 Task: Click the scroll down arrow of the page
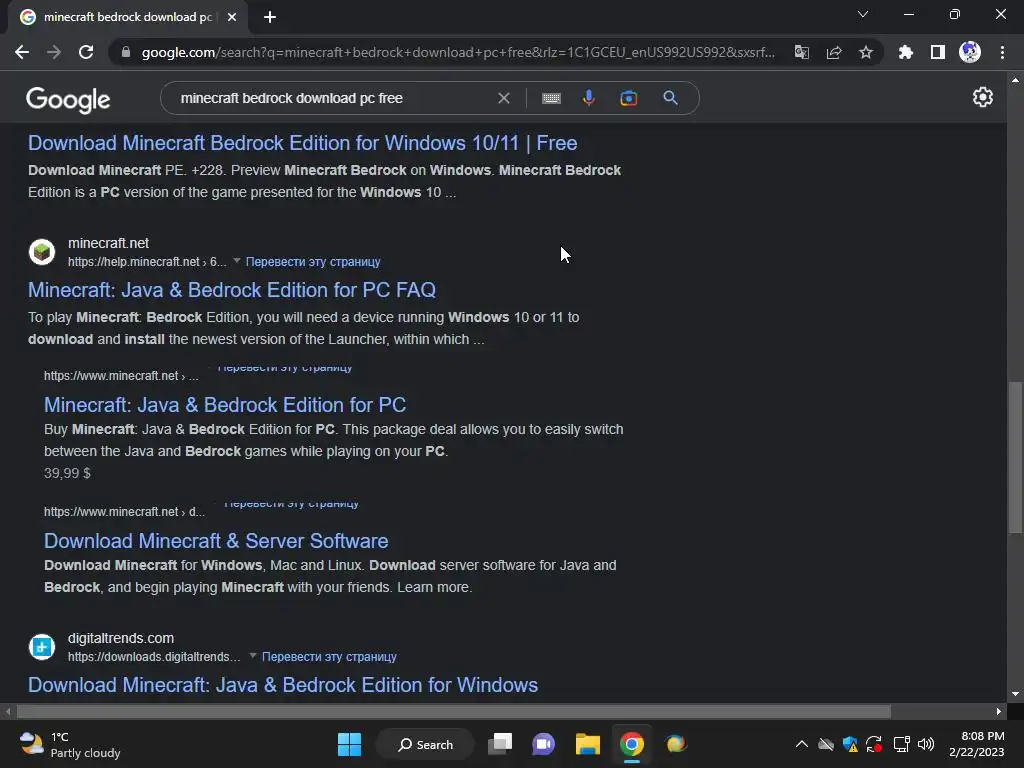click(1015, 695)
